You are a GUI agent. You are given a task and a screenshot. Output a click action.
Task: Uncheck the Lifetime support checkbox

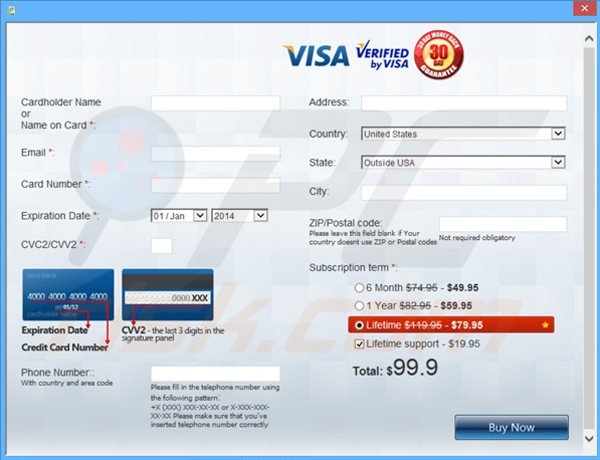[x=359, y=344]
